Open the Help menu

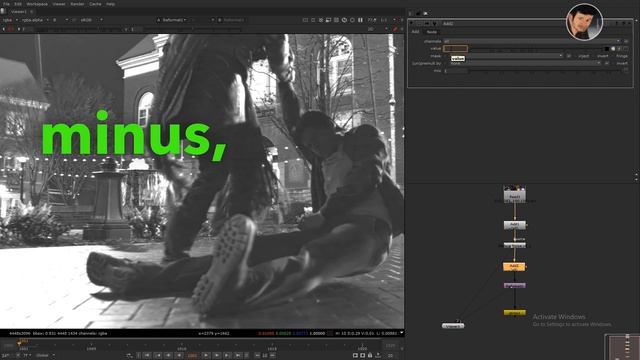pos(110,4)
